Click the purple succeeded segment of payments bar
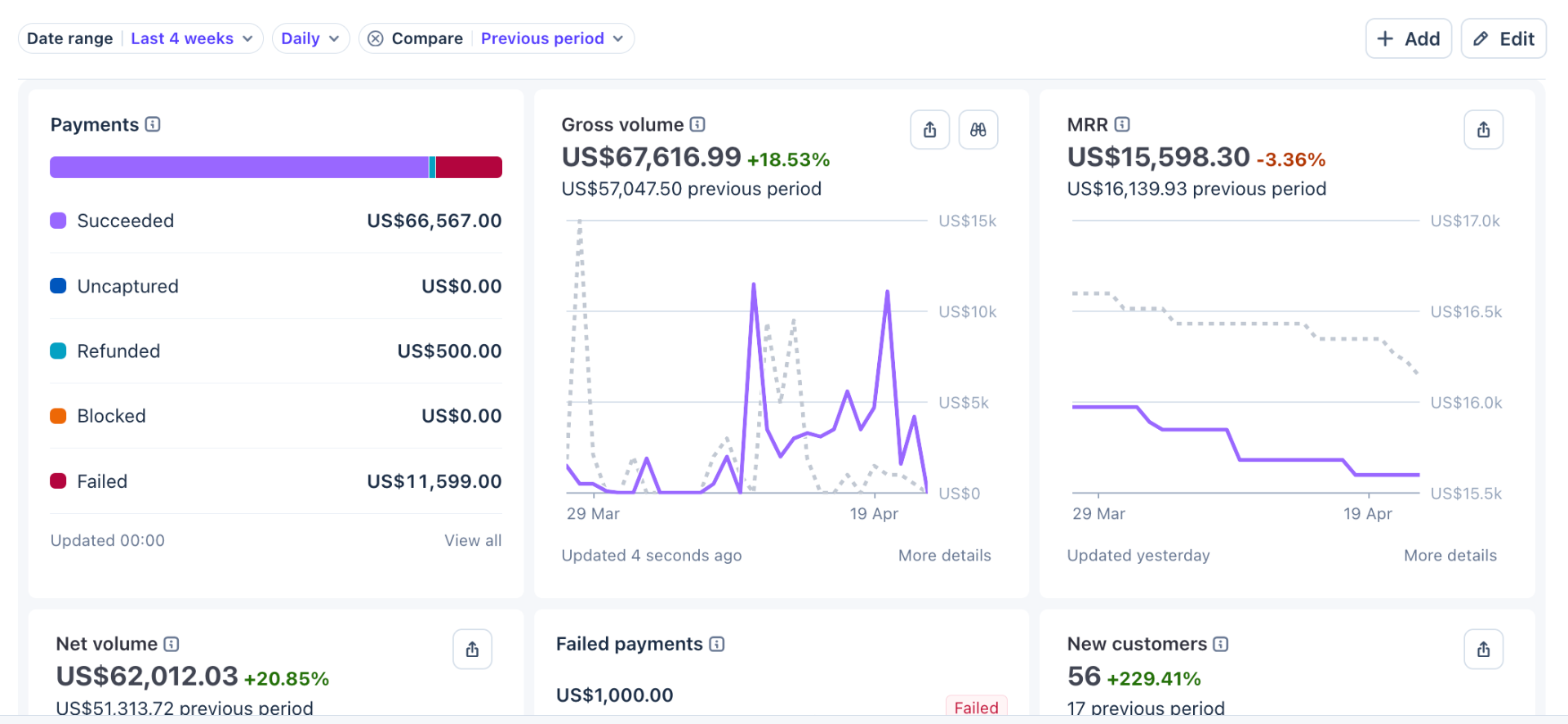The width and height of the screenshot is (1568, 724). [239, 168]
